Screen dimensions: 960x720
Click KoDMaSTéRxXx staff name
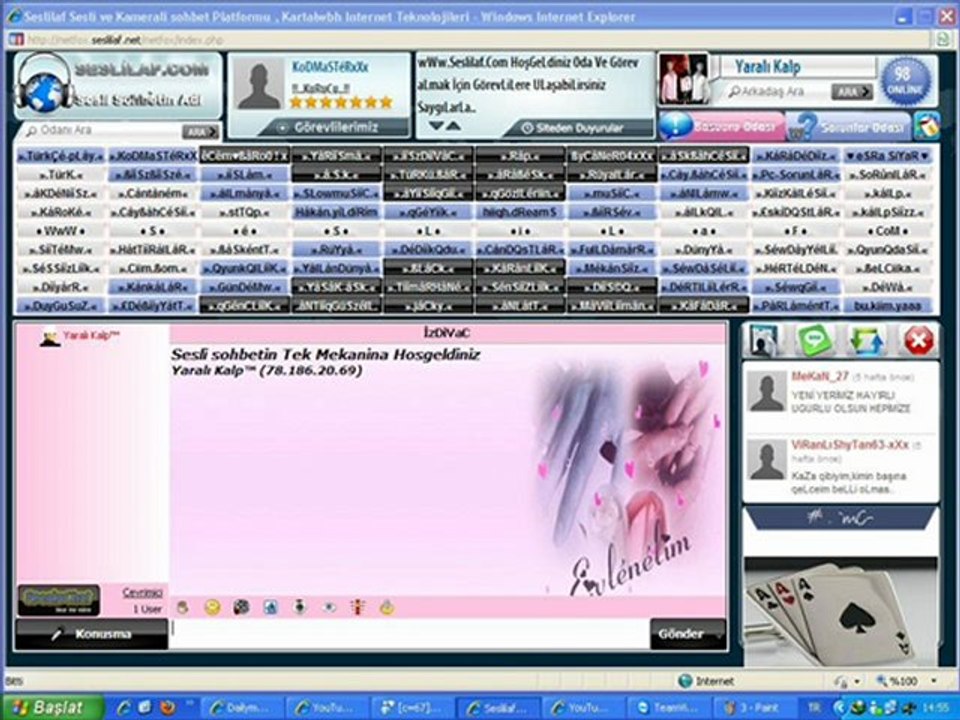tap(330, 66)
